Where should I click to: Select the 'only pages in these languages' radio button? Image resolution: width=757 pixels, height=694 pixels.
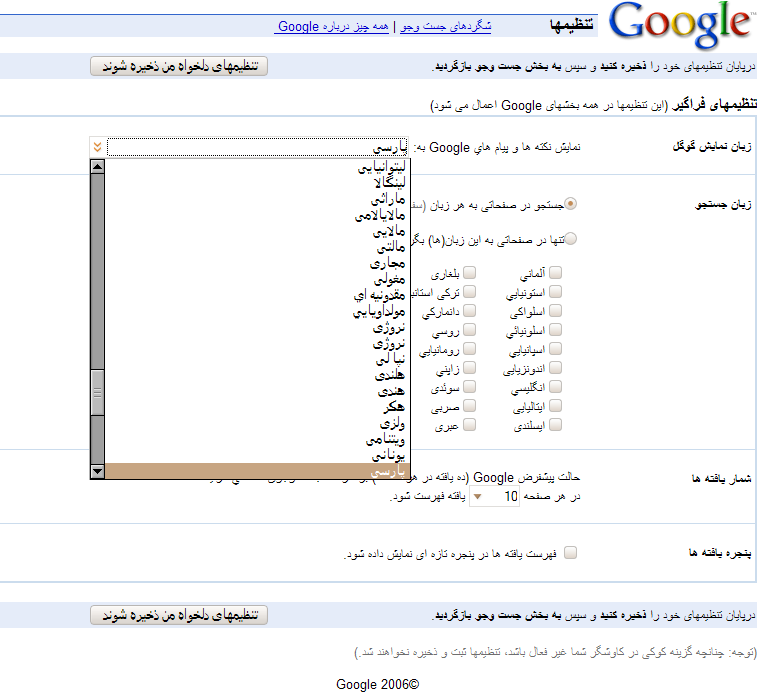(571, 238)
